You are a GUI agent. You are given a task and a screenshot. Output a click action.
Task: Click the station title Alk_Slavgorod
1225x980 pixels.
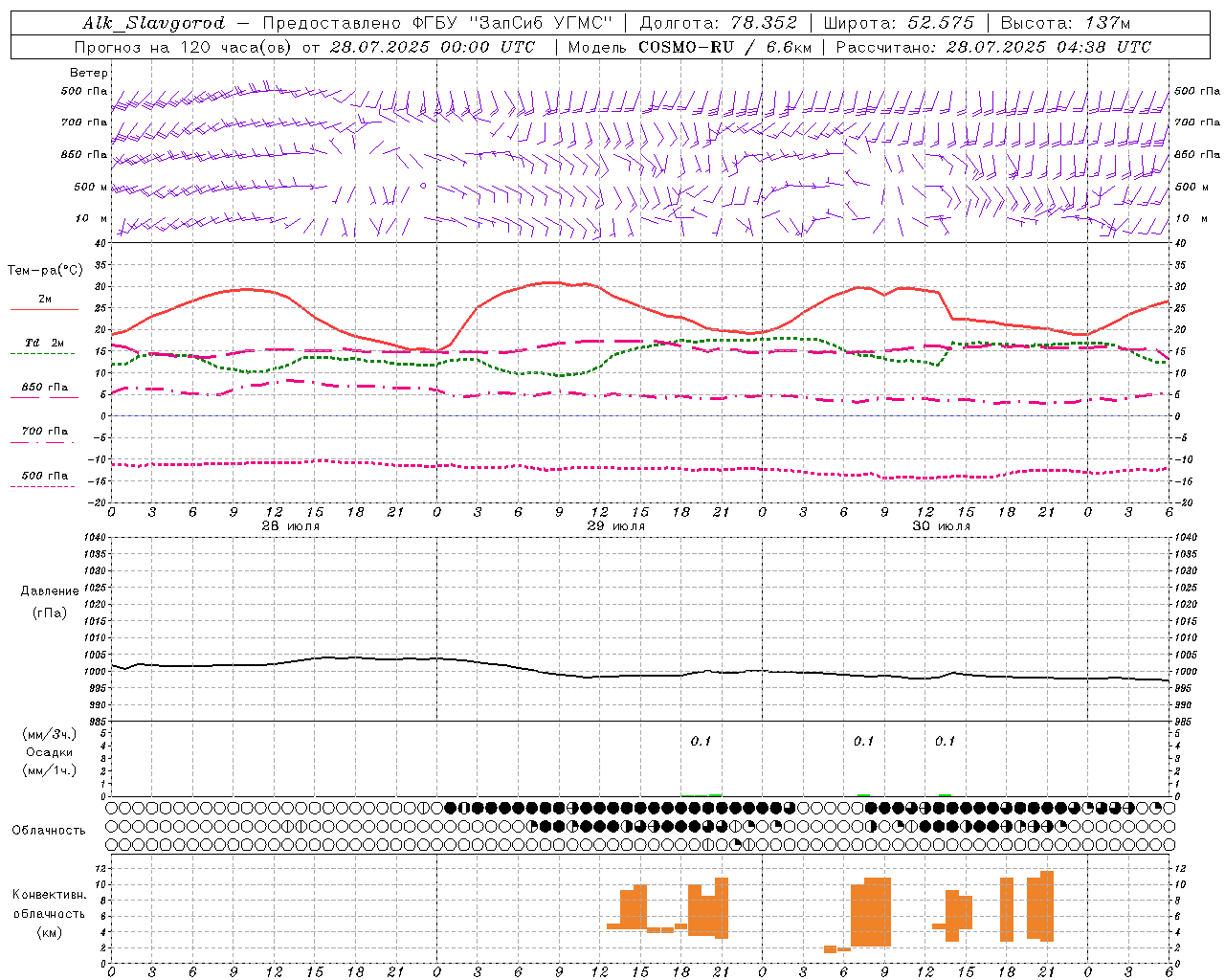tap(154, 23)
